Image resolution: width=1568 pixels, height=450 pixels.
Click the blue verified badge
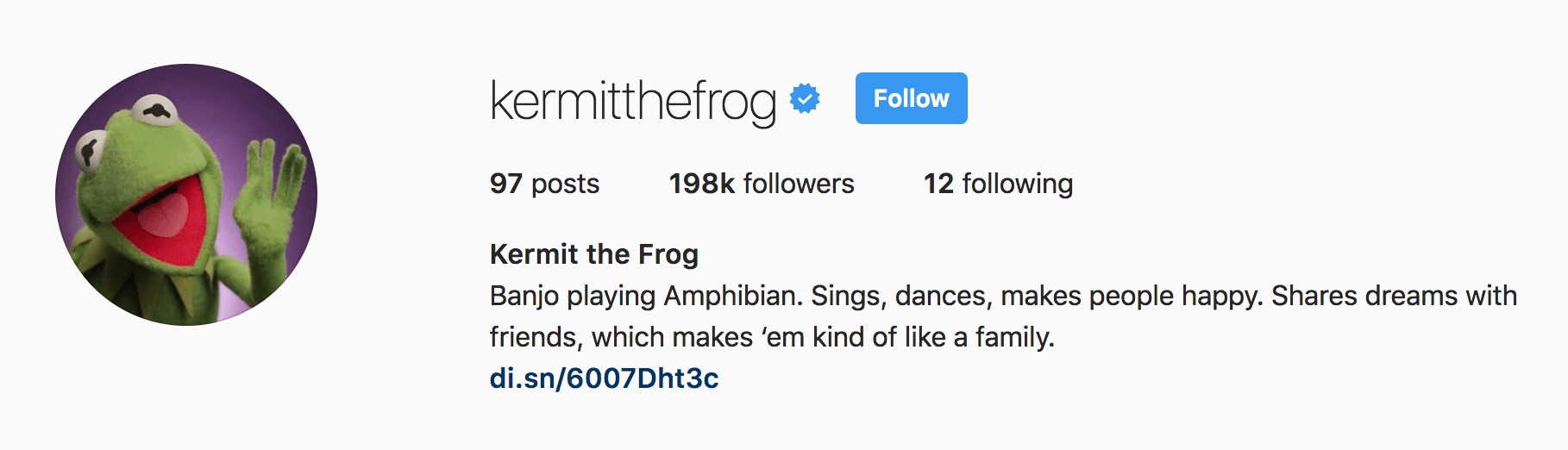click(805, 99)
